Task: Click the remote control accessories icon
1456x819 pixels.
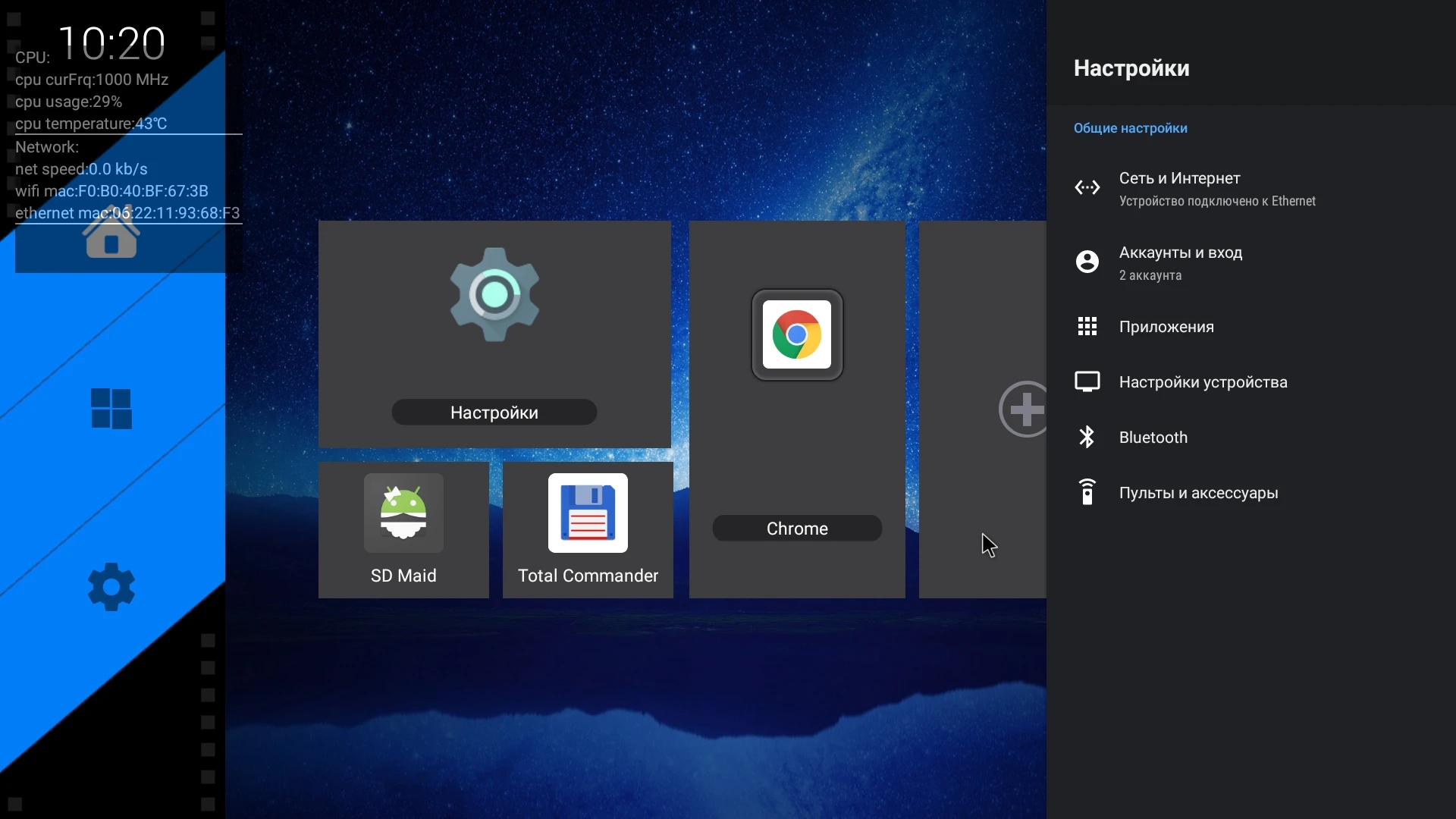Action: point(1087,492)
